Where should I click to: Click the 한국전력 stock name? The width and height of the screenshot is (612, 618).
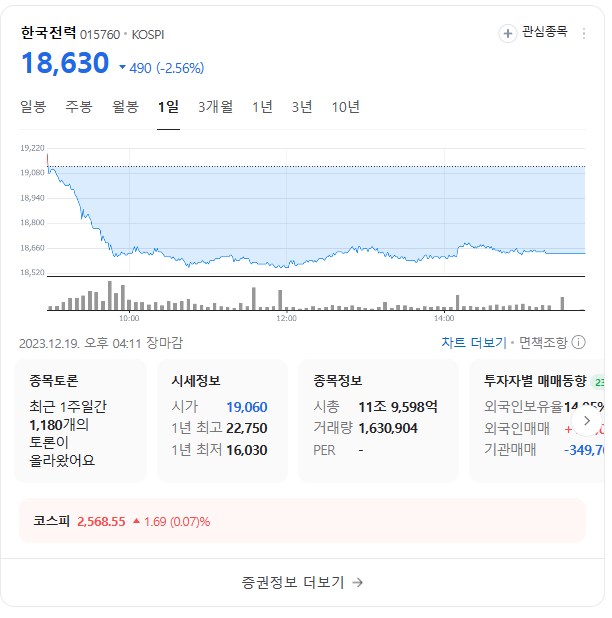(x=48, y=33)
